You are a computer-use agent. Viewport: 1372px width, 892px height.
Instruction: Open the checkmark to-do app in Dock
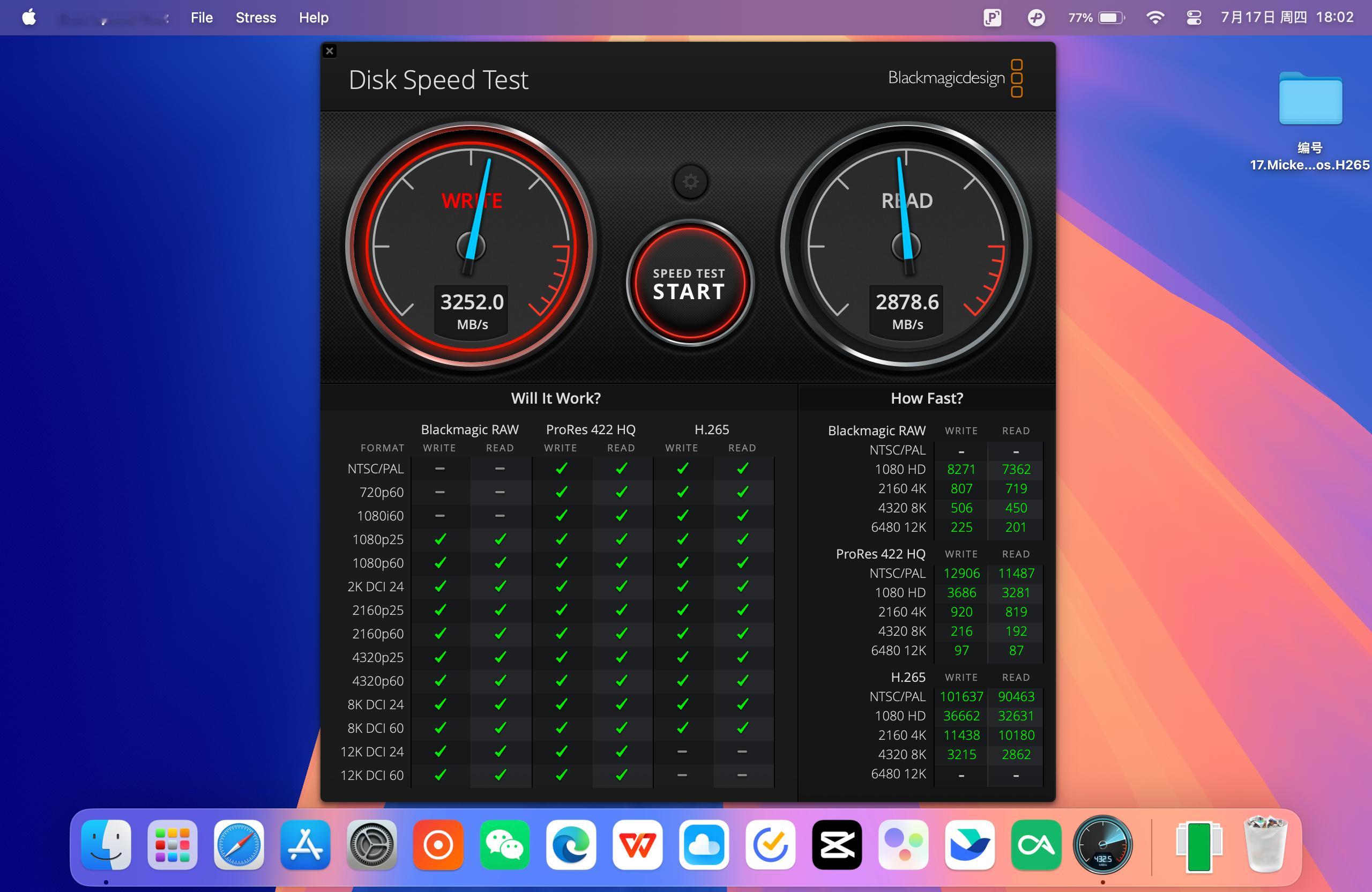click(x=771, y=845)
